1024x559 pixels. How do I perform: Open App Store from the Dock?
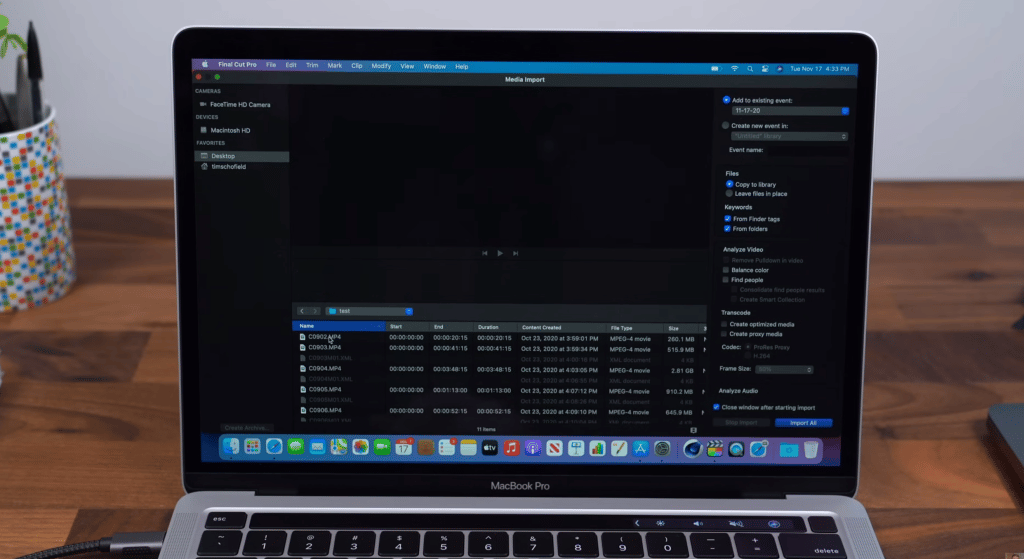click(640, 449)
